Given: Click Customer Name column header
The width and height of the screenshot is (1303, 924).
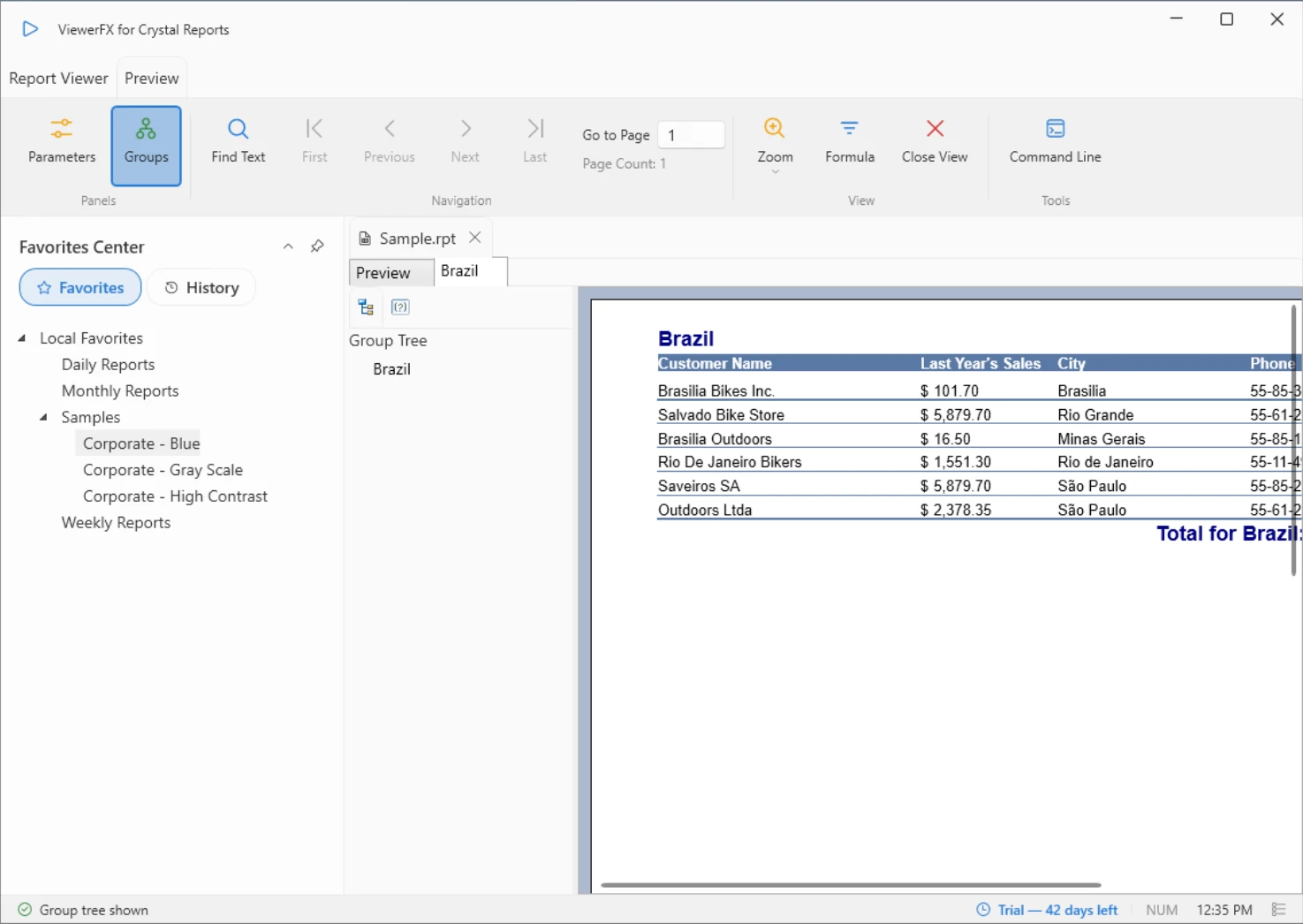Looking at the screenshot, I should pos(715,364).
